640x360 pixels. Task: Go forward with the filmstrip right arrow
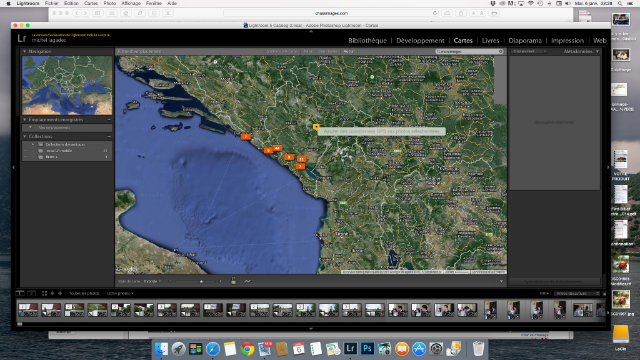(x=60, y=293)
